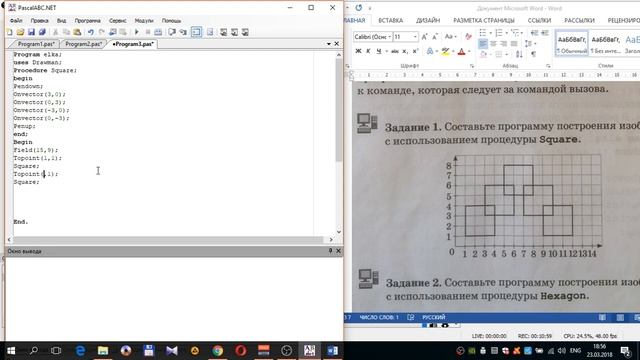Click ЧИСЛО СЛОВ word count in Word status bar
Screen dimensions: 640x360
click(x=379, y=317)
